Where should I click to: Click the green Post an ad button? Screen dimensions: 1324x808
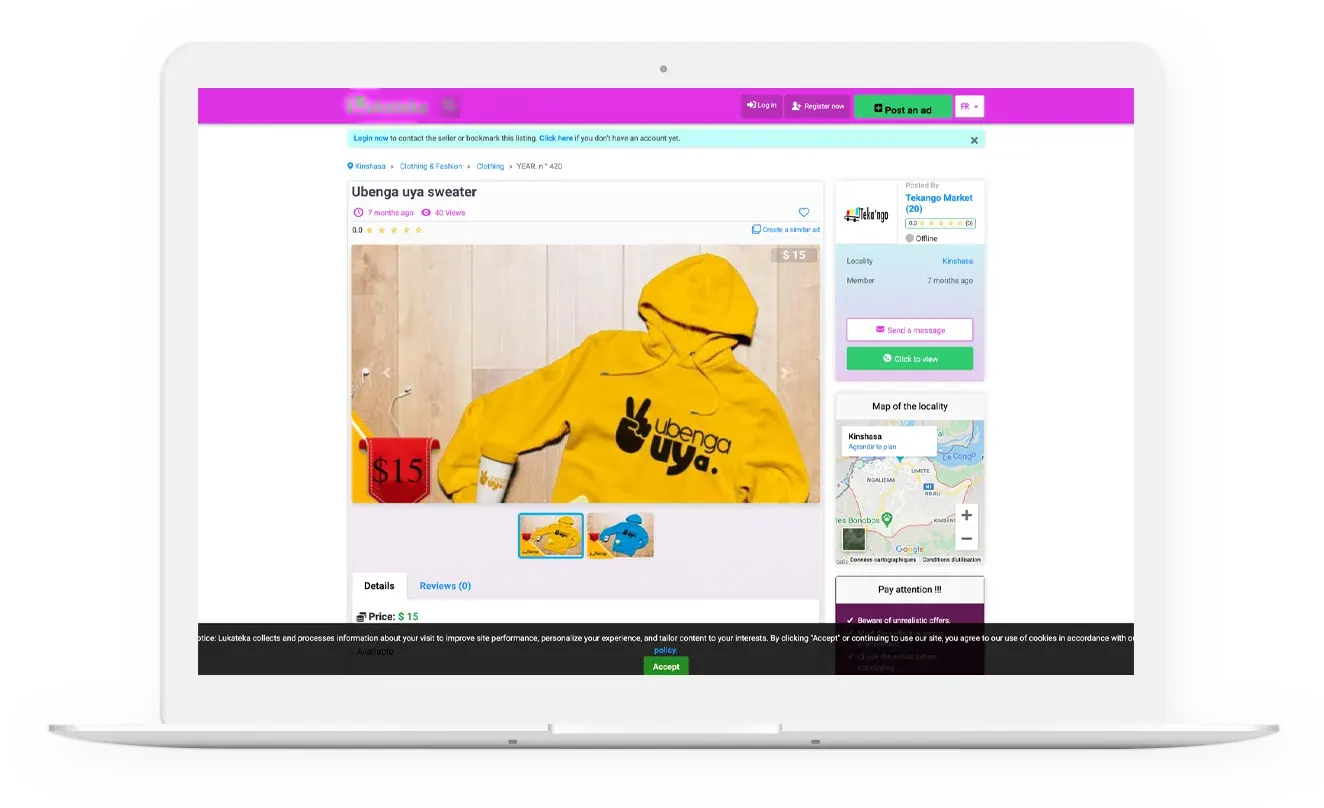point(903,108)
